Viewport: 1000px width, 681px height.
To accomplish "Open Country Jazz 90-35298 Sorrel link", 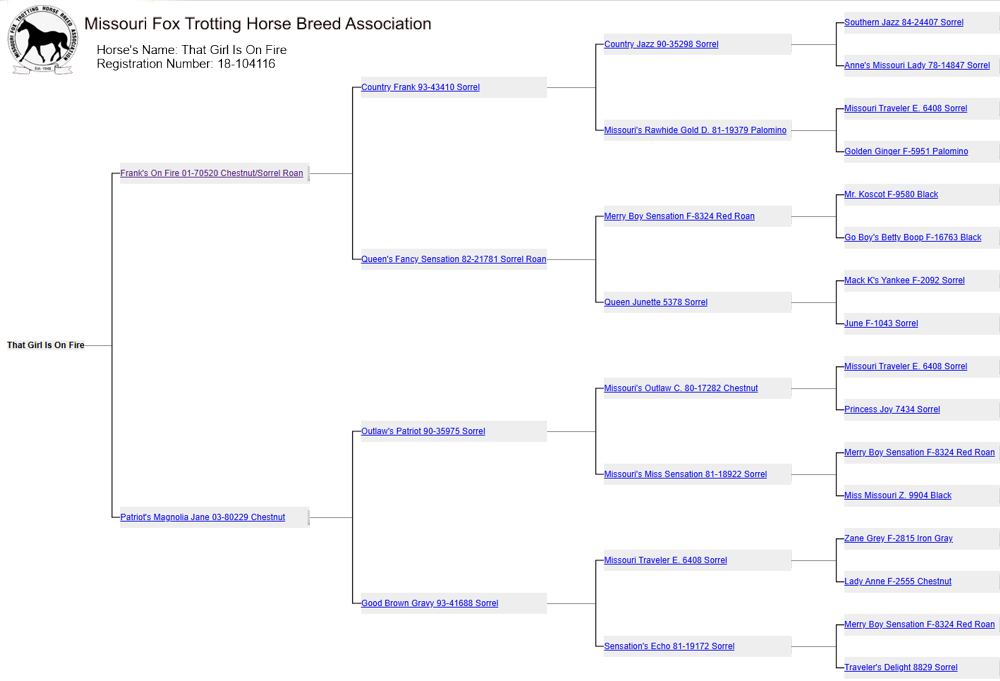I will [661, 44].
